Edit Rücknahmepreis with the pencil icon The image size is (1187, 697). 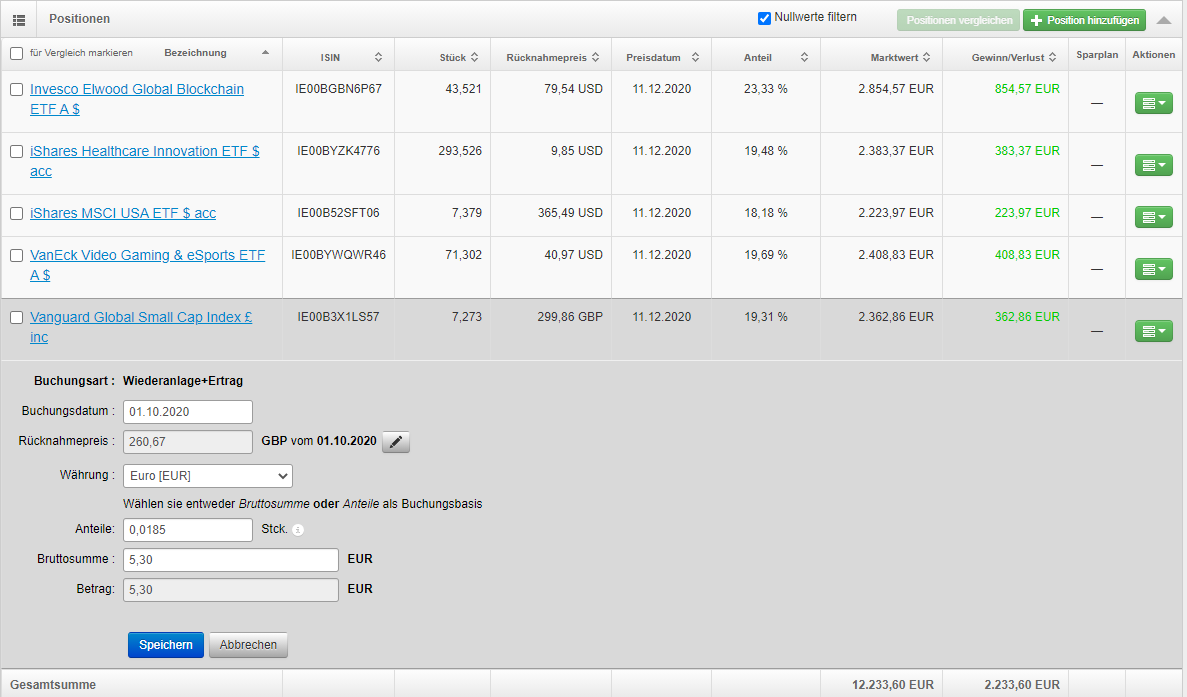click(396, 442)
